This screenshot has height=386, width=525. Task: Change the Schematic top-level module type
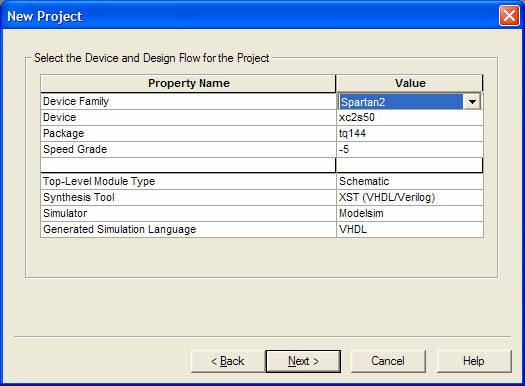409,181
